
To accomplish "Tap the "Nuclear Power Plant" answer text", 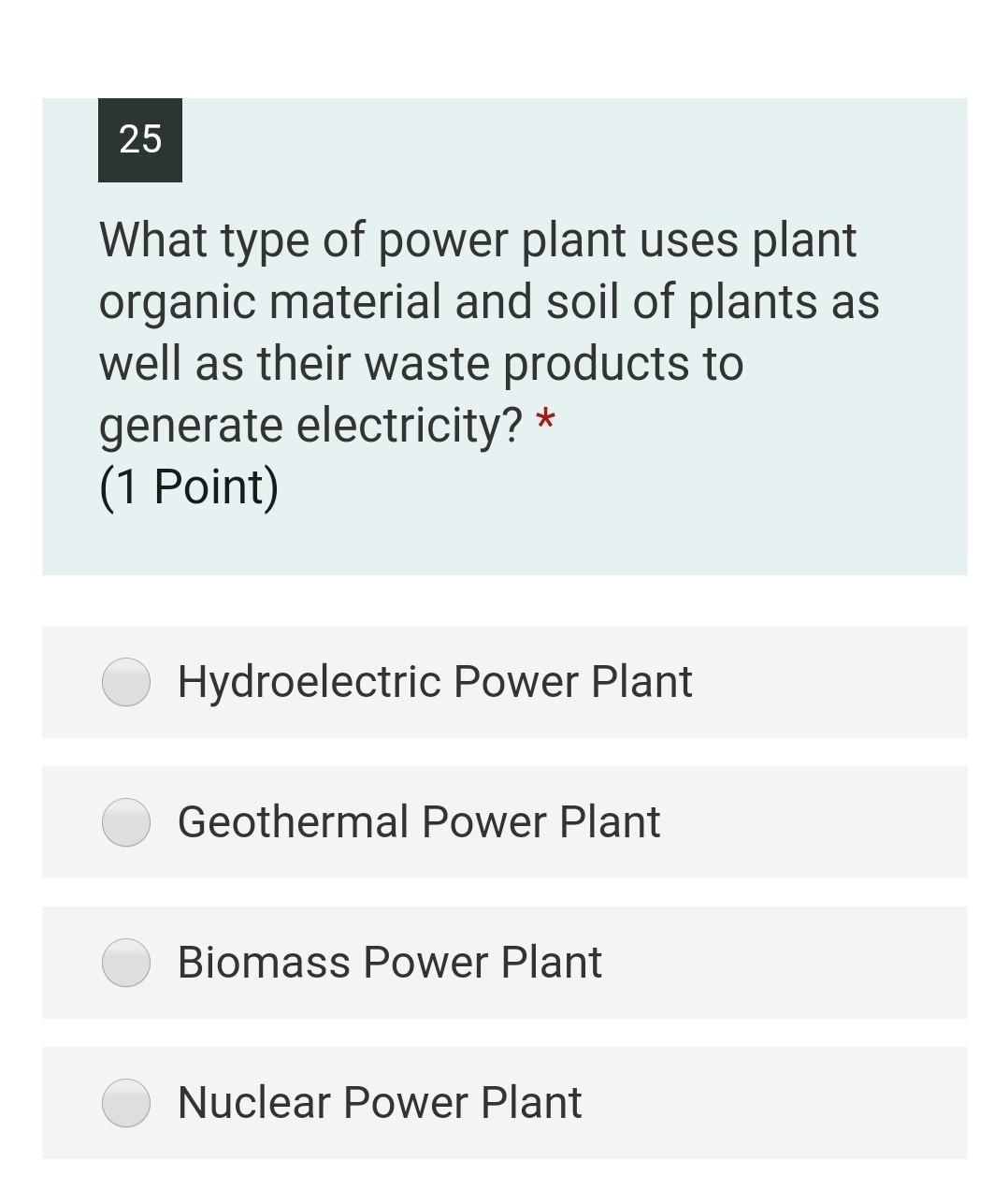I will (x=380, y=1102).
